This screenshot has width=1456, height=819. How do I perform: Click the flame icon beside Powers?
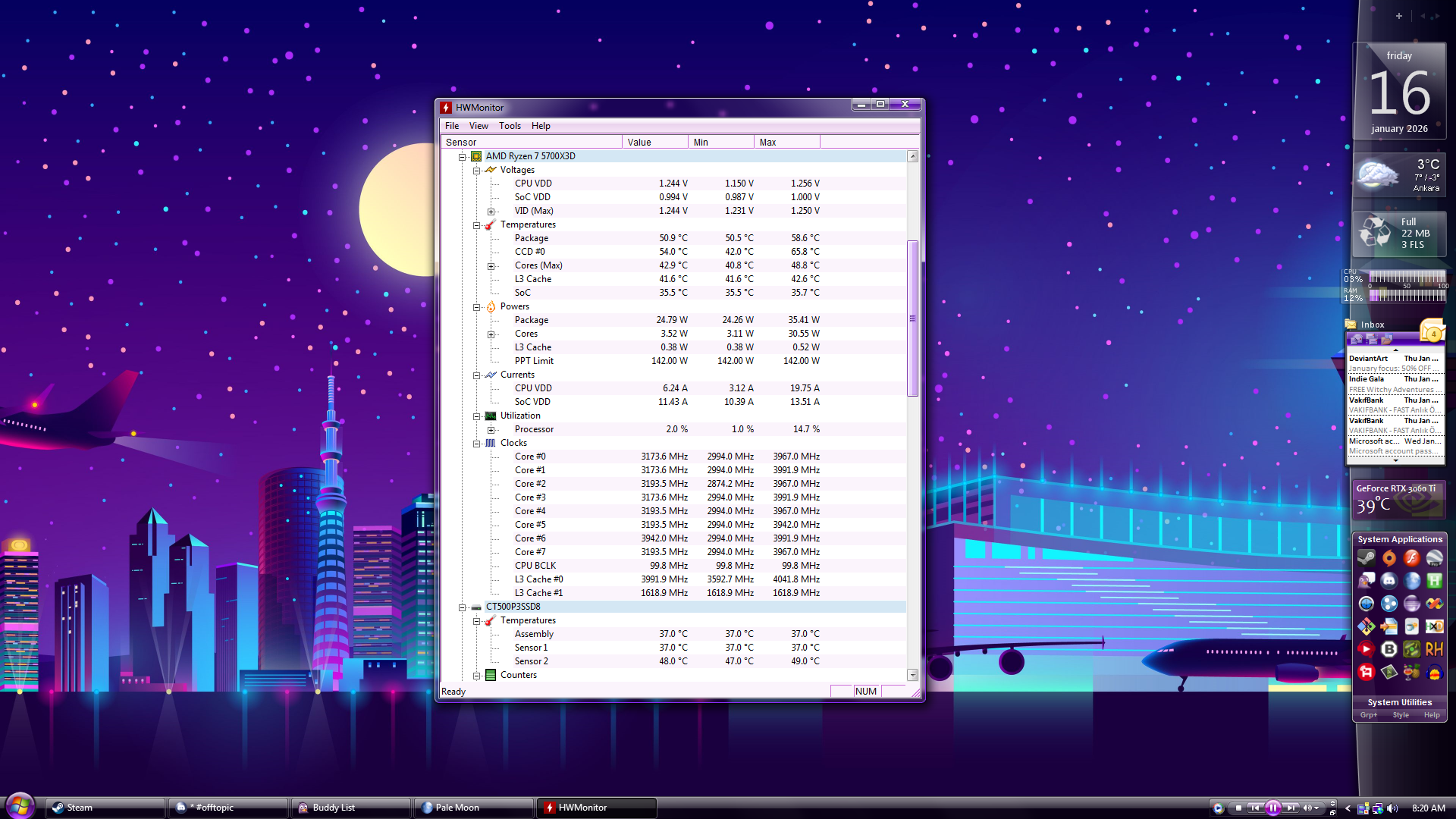point(491,306)
